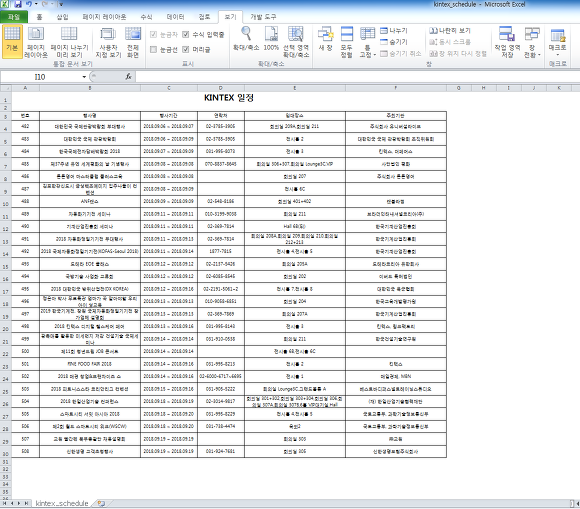
Task: Click 창 위치 다시 정렬 reset window position
Action: pos(458,53)
